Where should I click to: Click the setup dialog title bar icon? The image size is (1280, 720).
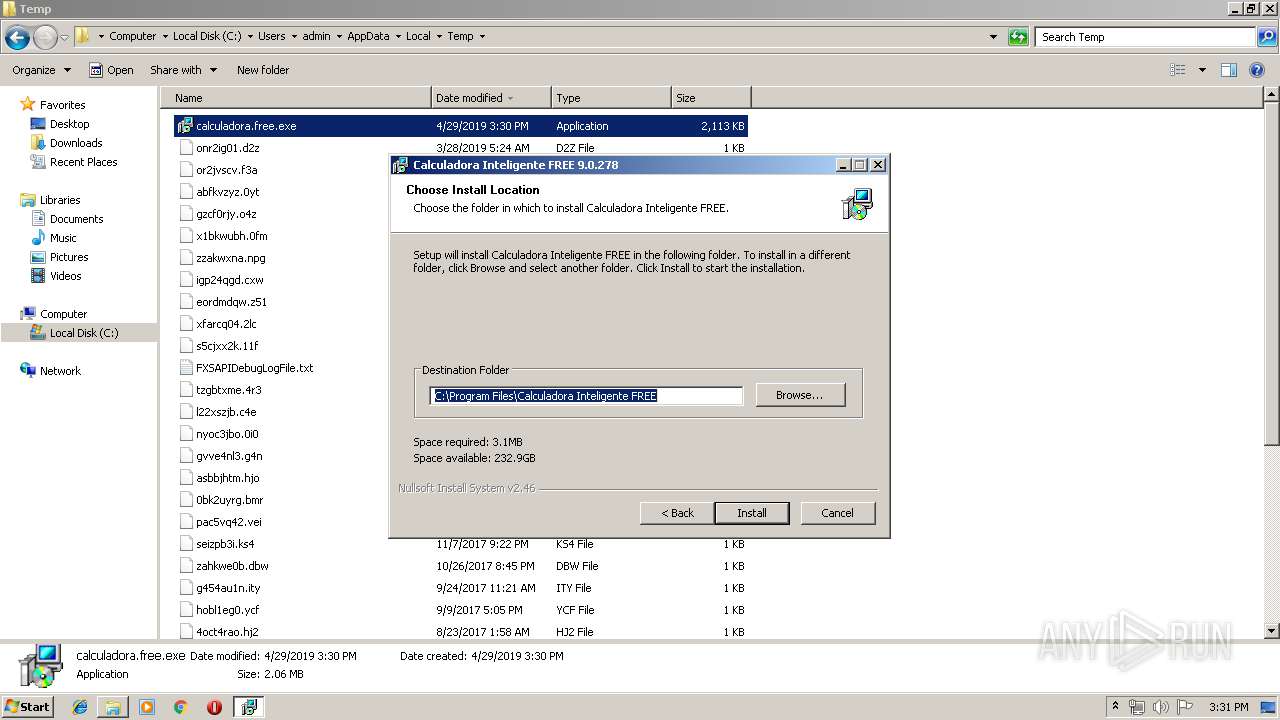coord(400,165)
